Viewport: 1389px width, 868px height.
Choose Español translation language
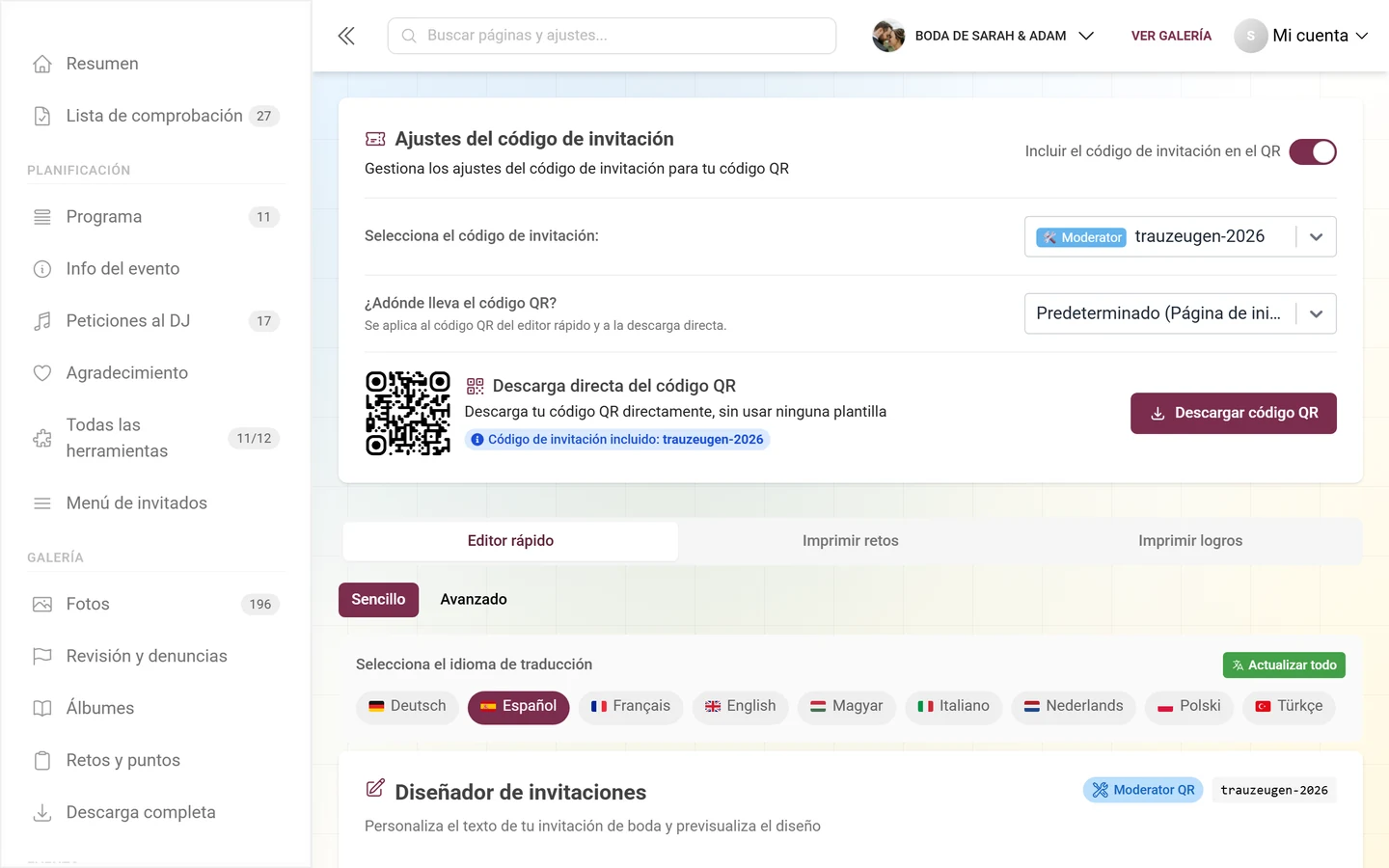pos(519,707)
